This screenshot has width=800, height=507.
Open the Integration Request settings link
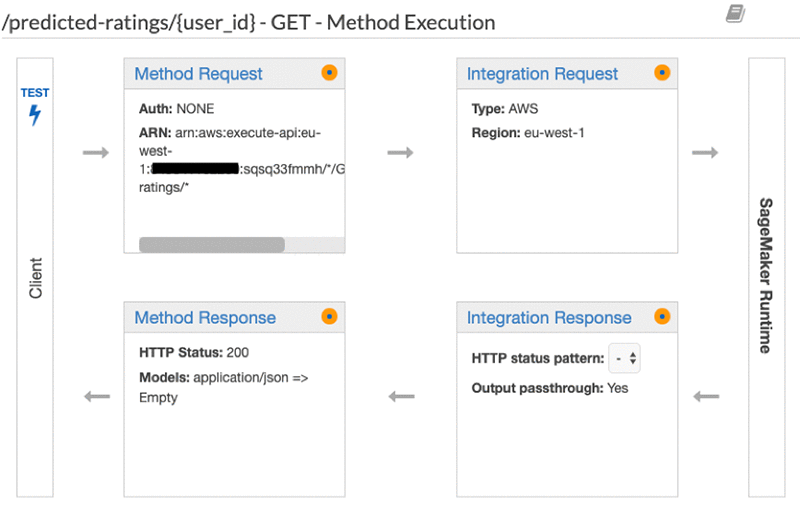click(542, 74)
